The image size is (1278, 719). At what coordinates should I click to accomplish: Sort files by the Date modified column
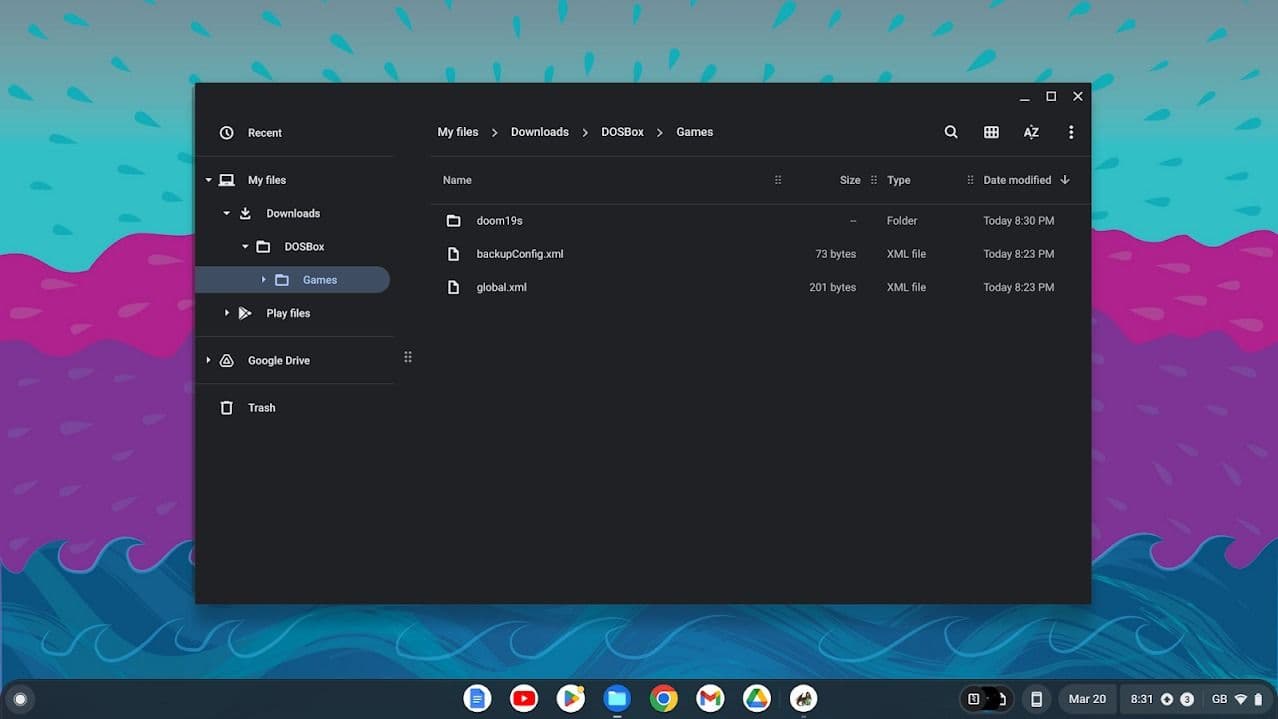[x=1017, y=180]
